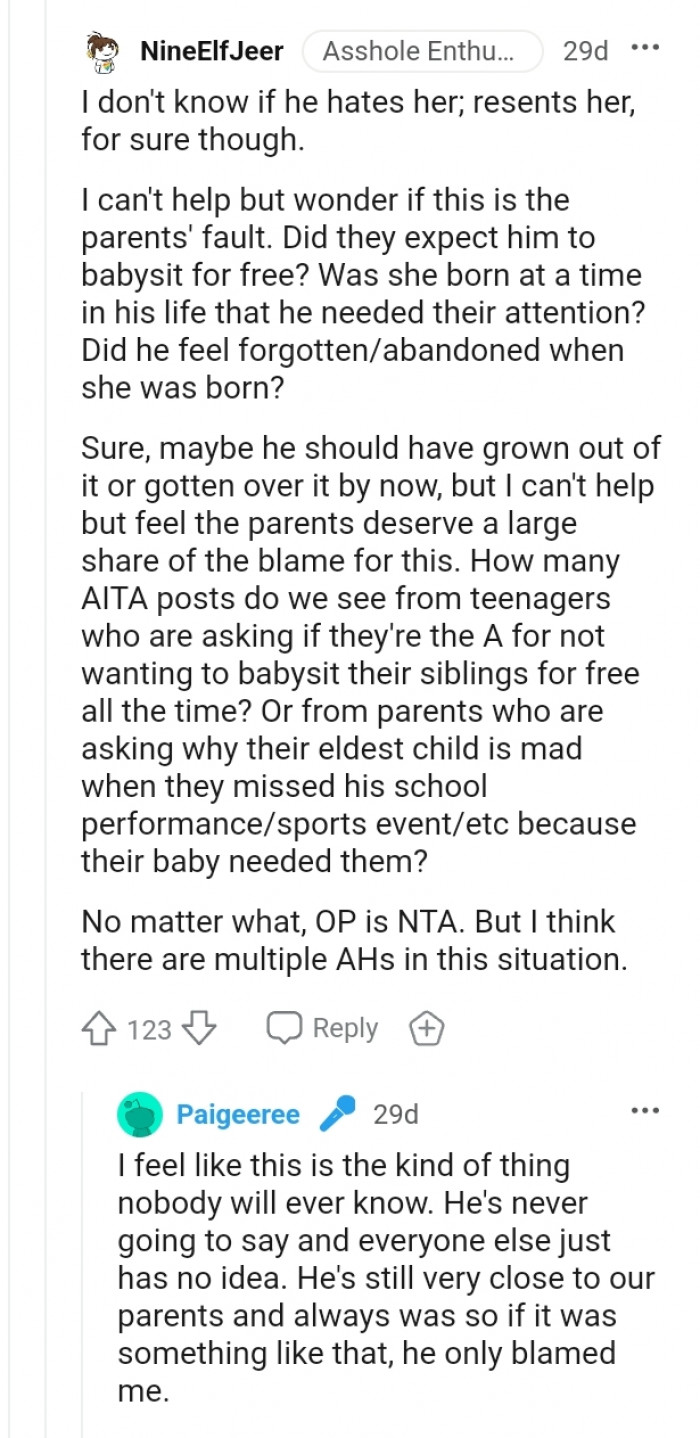Click NineElfJeer's avatar
The image size is (700, 1438).
pos(100,51)
